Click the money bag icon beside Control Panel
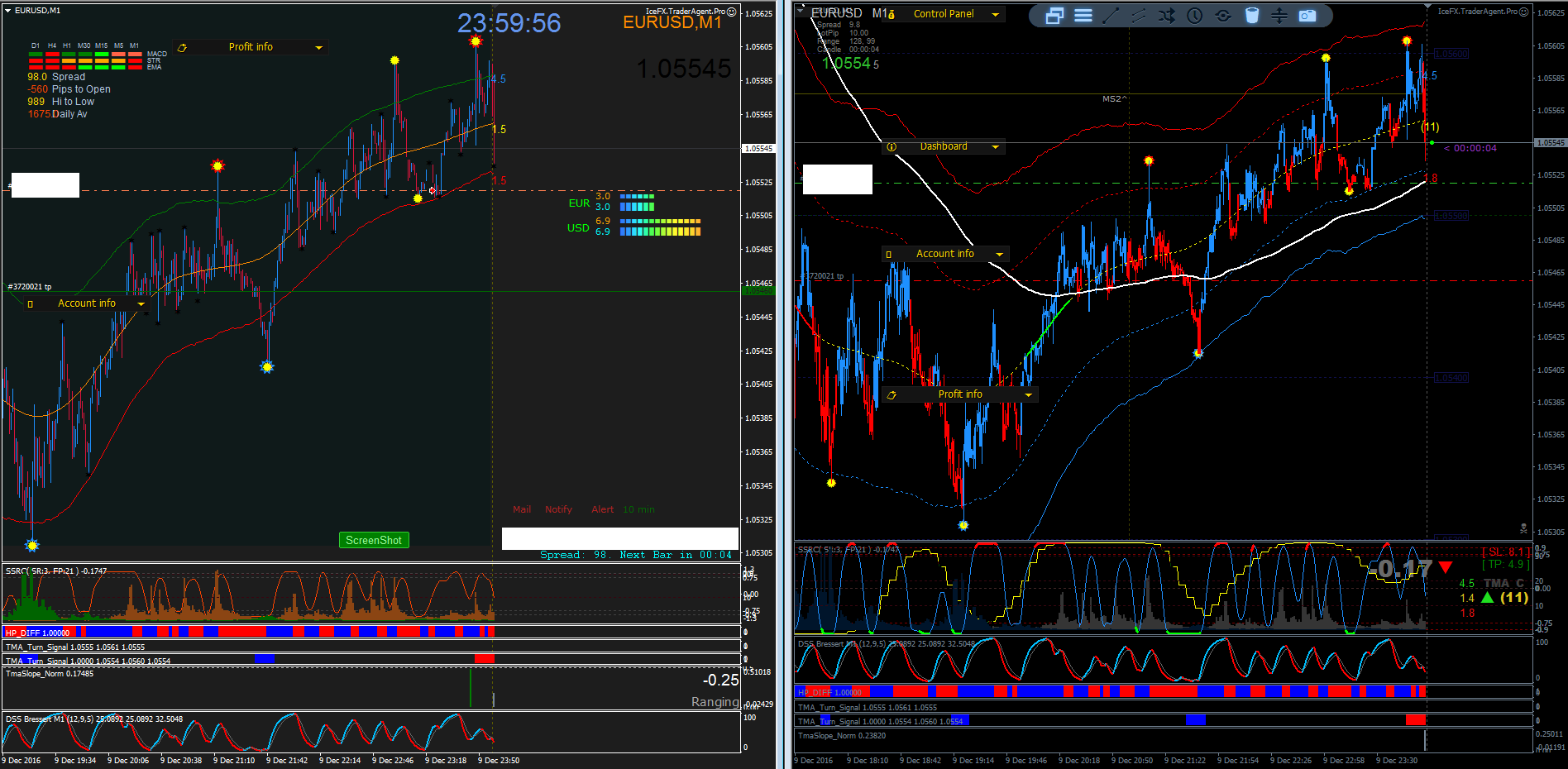This screenshot has width=1568, height=769. [892, 14]
